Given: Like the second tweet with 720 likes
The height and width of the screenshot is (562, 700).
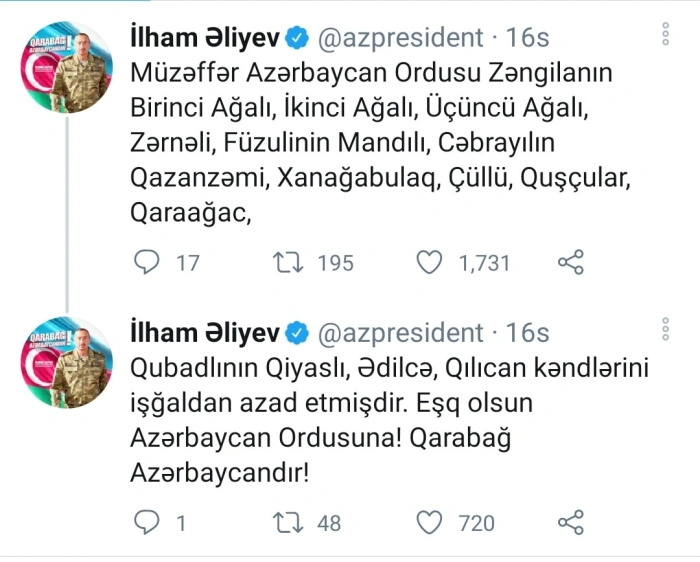Looking at the screenshot, I should pyautogui.click(x=429, y=522).
